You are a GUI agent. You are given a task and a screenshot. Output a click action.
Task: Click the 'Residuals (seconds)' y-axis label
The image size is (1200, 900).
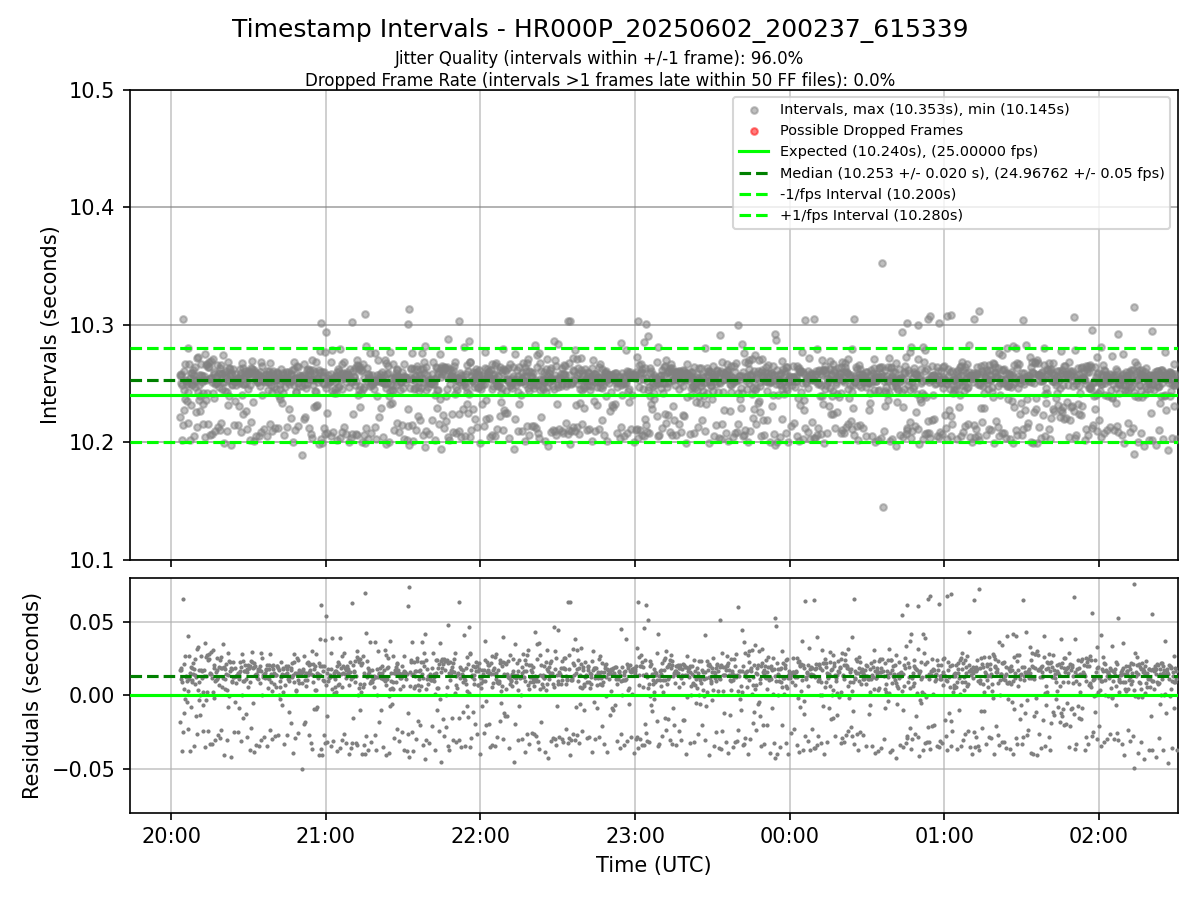[31, 696]
